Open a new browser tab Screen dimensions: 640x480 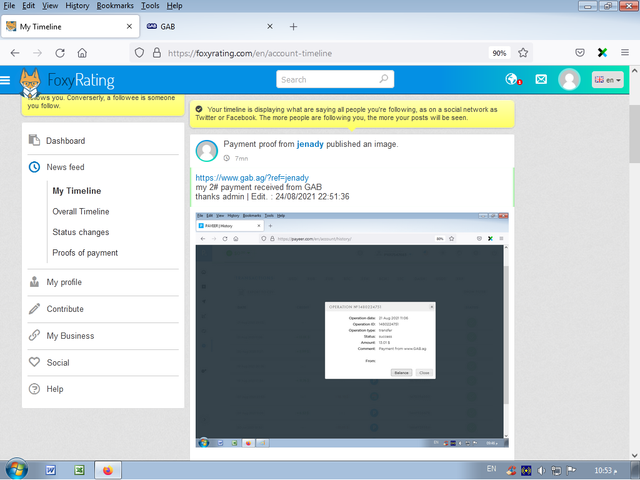[x=293, y=27]
